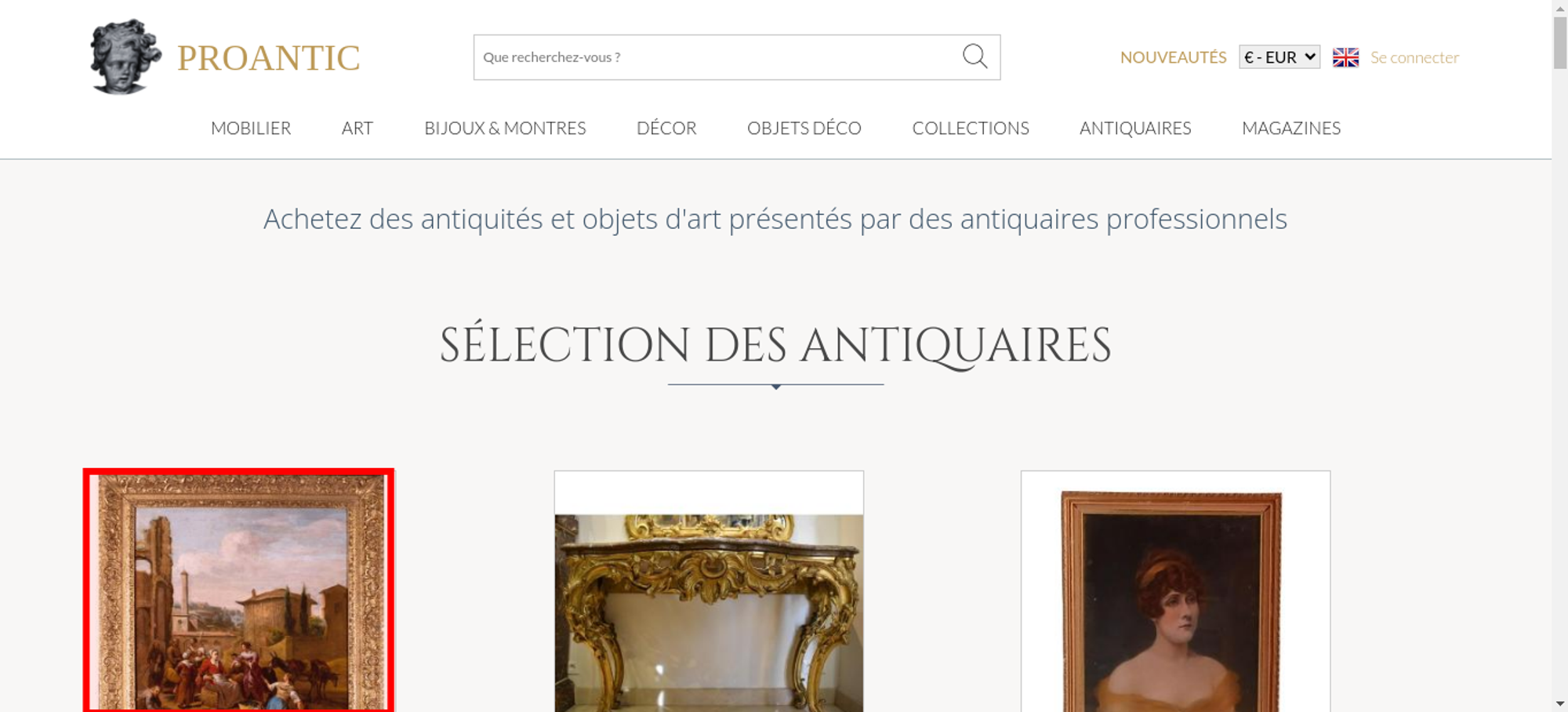Switch language via the UK flag icon
Image resolution: width=1568 pixels, height=712 pixels.
click(1345, 57)
